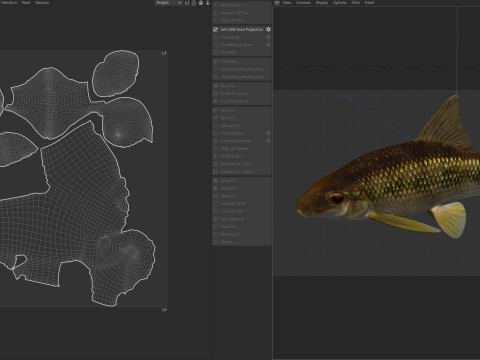Click the Fit UV to Canvas icon
Image resolution: width=480 pixels, height=360 pixels.
(x=215, y=94)
